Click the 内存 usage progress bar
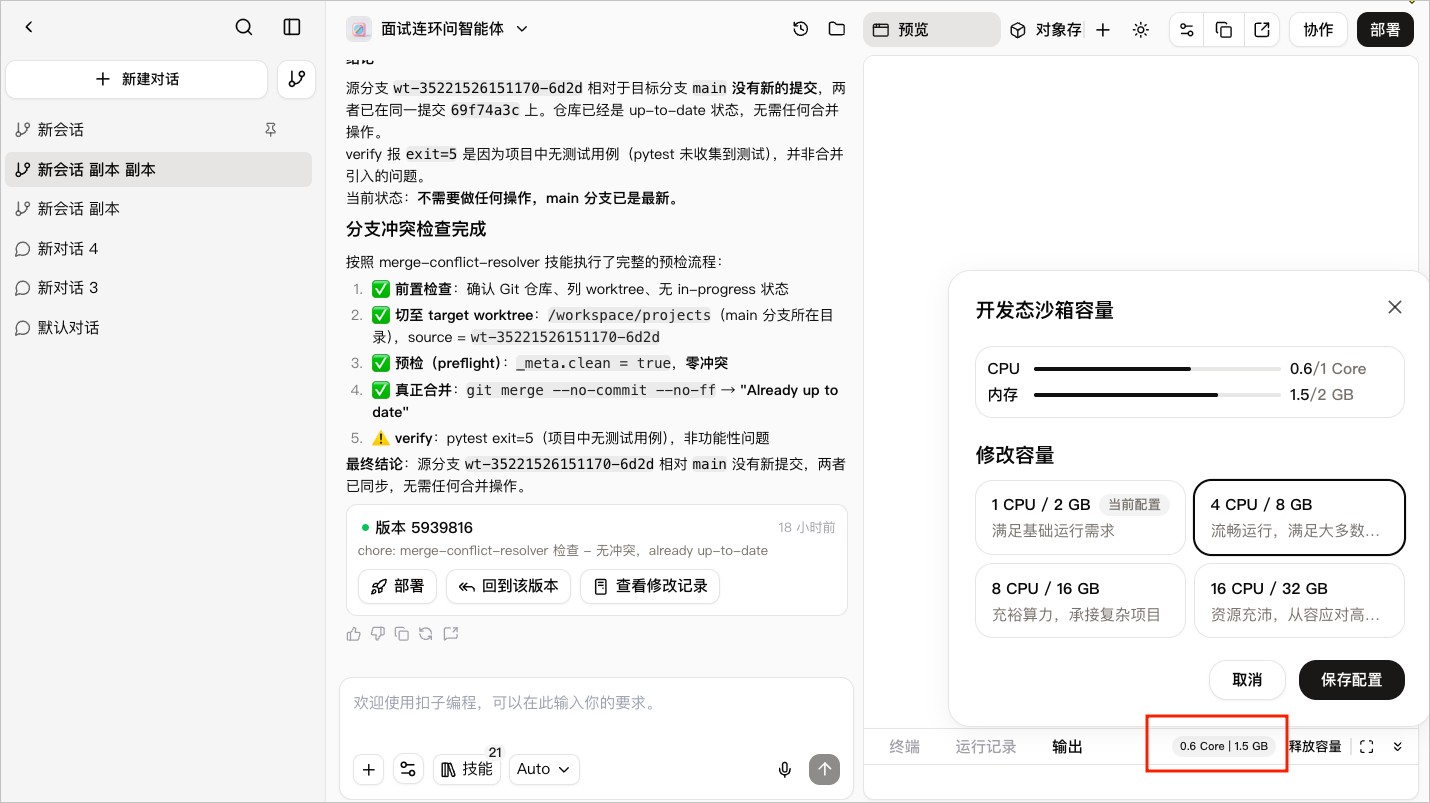The width and height of the screenshot is (1430, 803). [1157, 395]
